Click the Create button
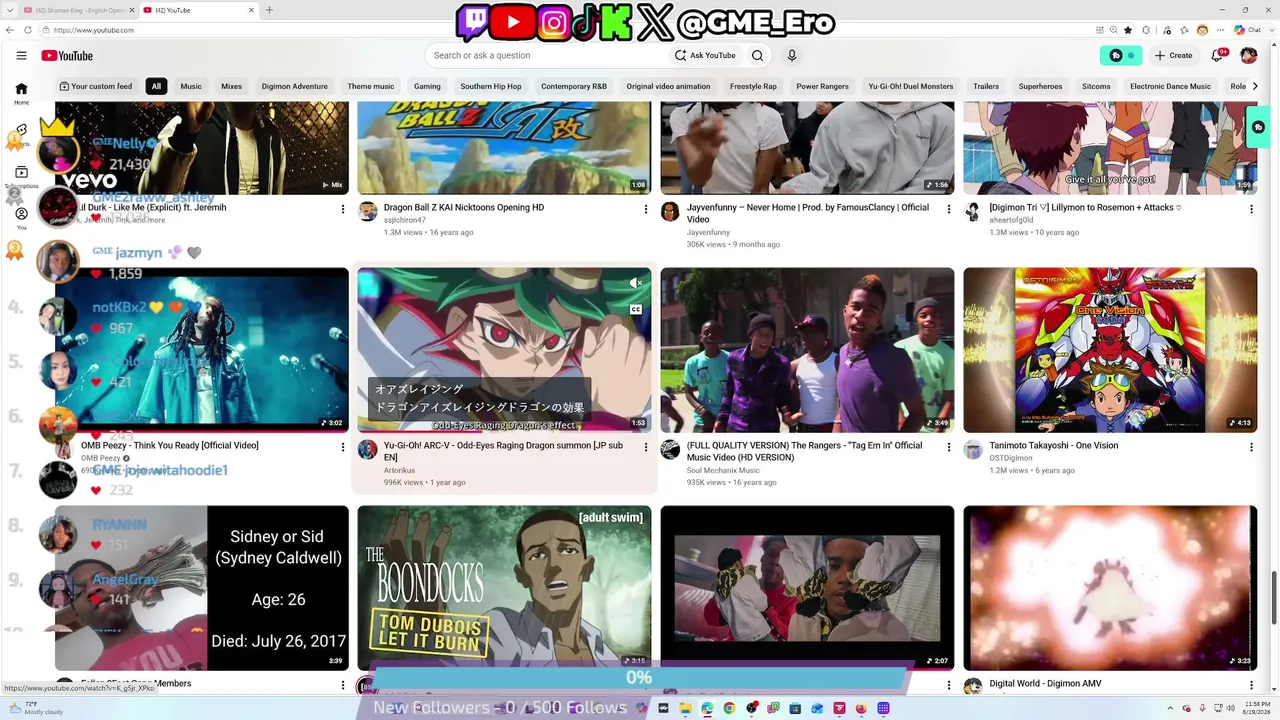 click(1174, 56)
